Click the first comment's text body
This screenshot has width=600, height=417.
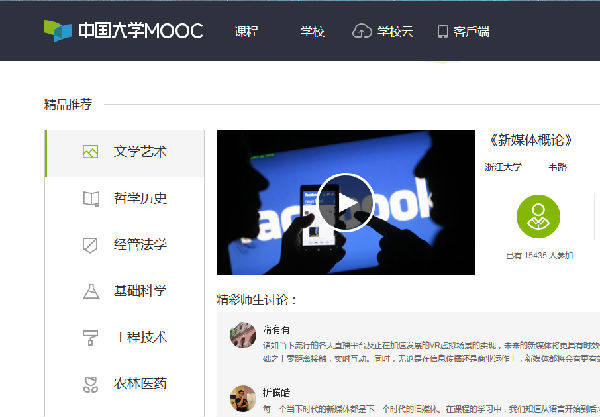click(431, 352)
